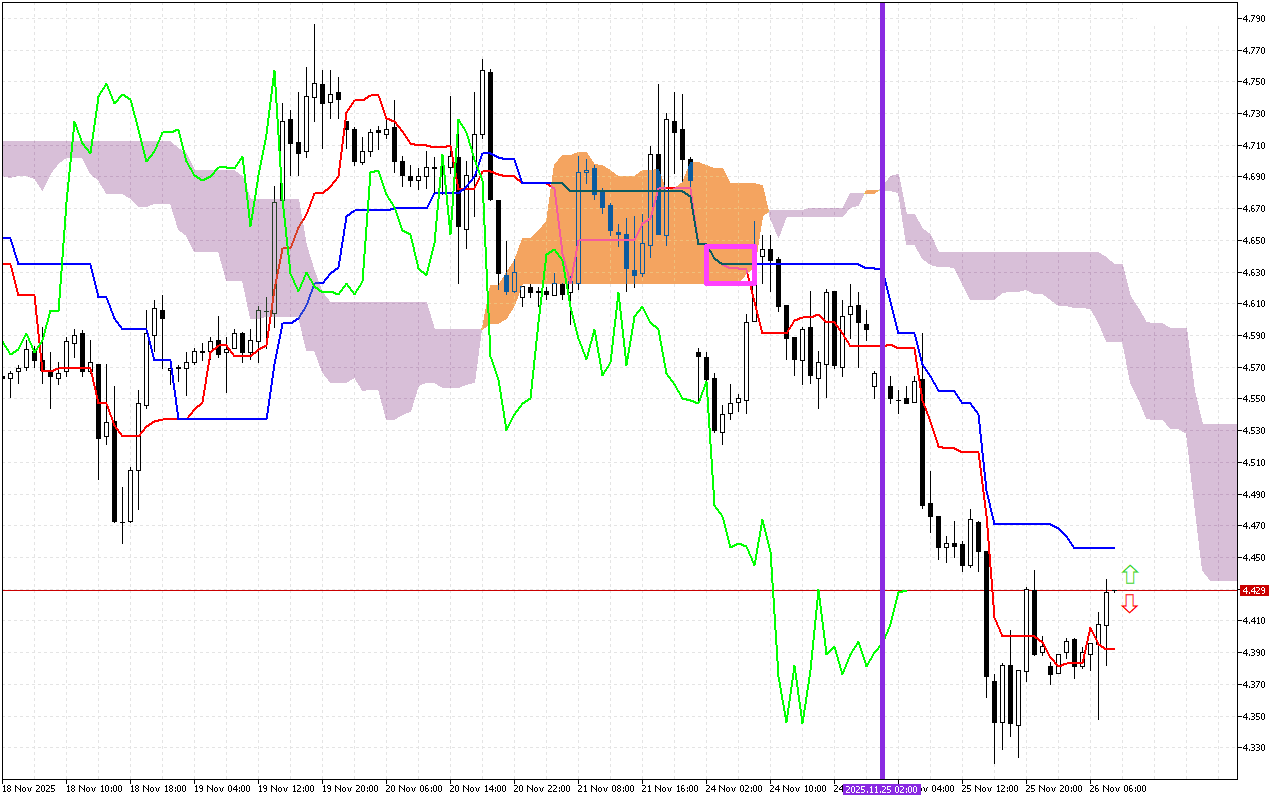Click the 24 Nov 02:00 time label
1280x800 pixels.
click(x=737, y=789)
